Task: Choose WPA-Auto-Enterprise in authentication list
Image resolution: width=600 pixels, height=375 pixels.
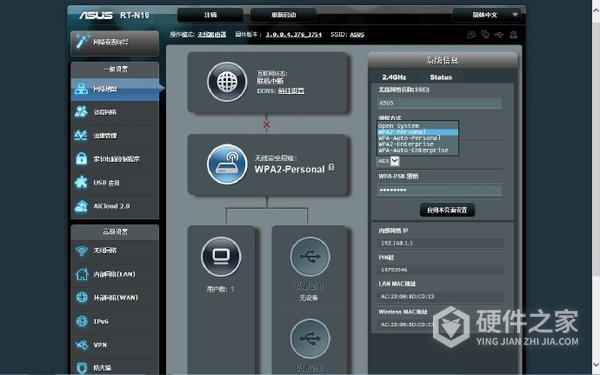Action: tap(417, 150)
